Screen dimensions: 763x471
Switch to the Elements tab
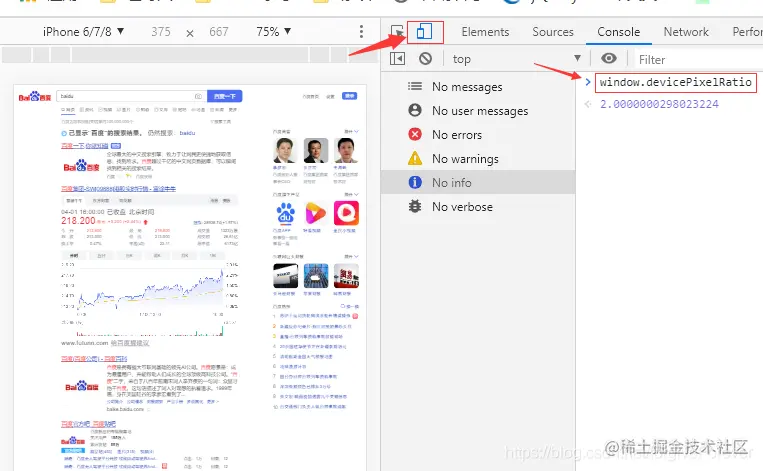(x=485, y=32)
